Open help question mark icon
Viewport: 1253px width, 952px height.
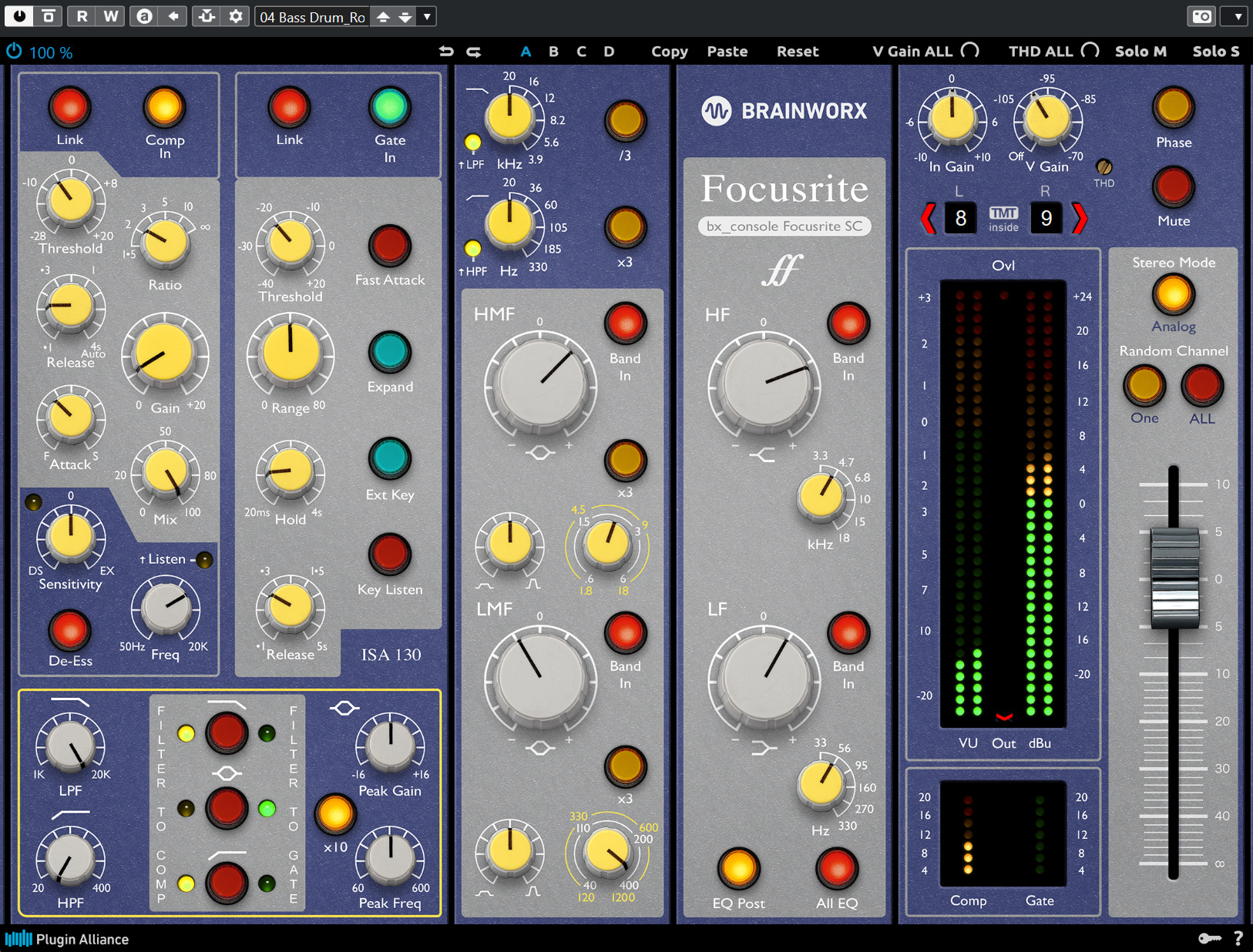point(1238,938)
